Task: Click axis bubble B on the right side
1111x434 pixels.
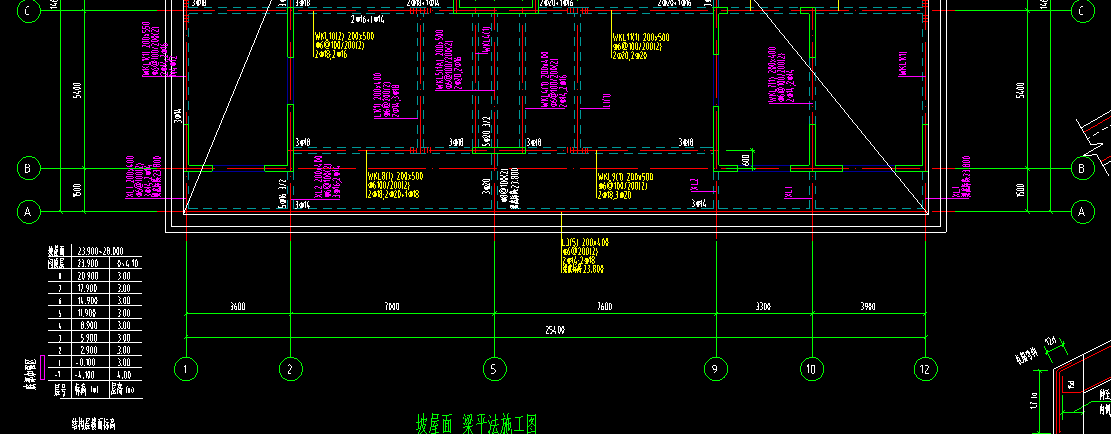Action: [1081, 169]
